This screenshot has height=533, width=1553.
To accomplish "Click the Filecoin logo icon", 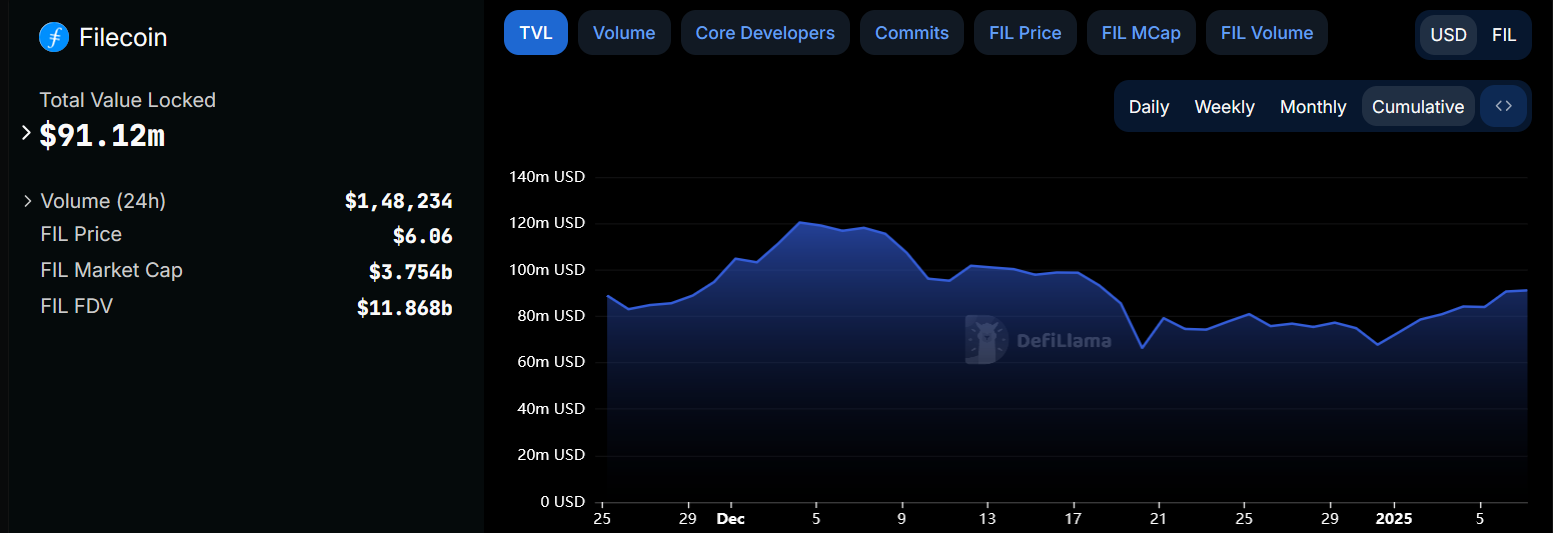I will [53, 38].
